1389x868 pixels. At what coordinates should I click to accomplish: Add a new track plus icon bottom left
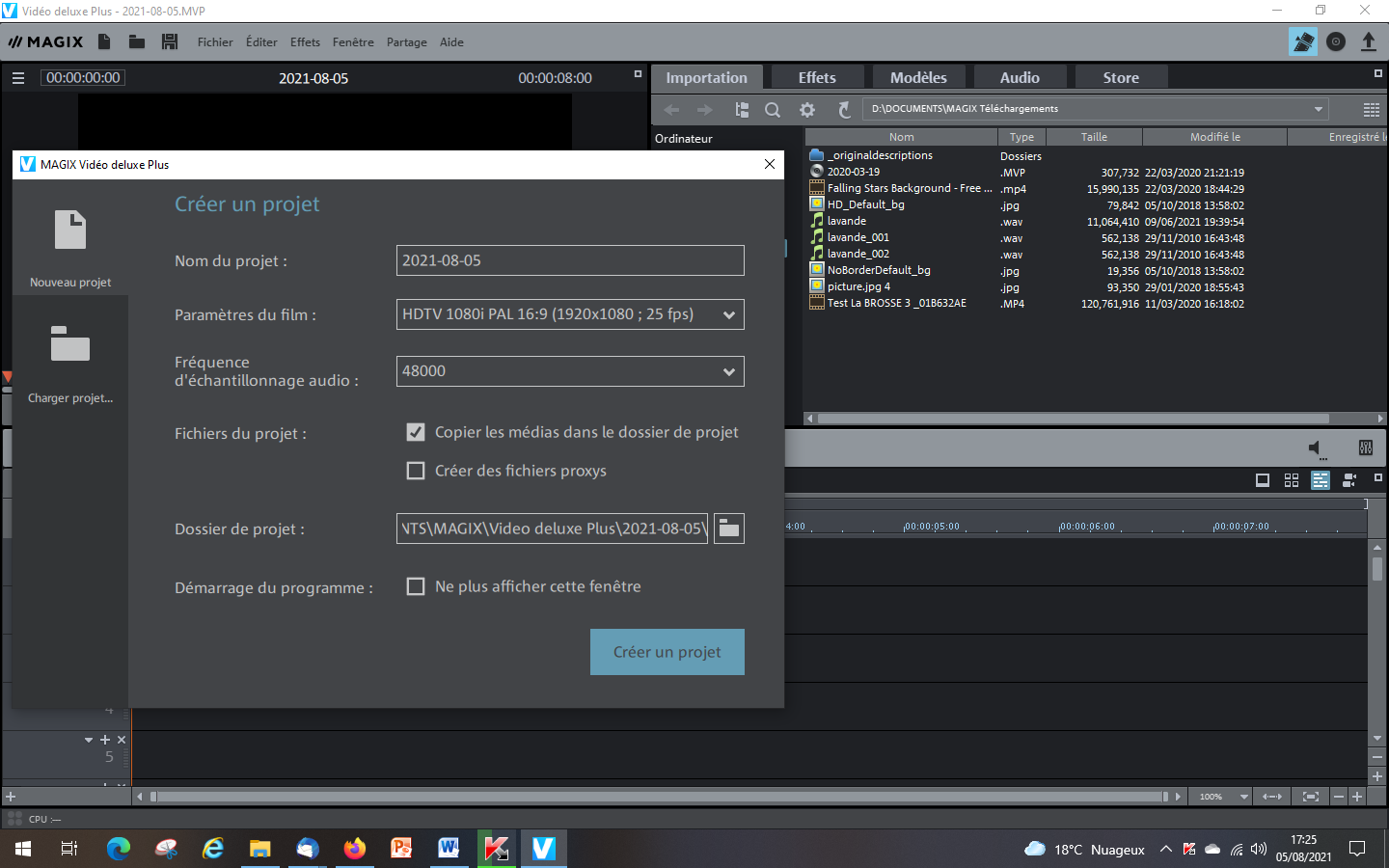[x=11, y=797]
